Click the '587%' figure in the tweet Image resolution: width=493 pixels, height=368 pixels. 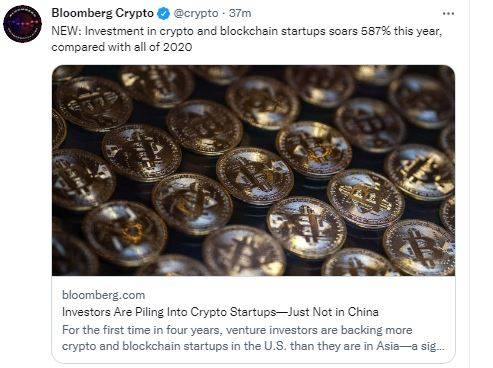376,31
